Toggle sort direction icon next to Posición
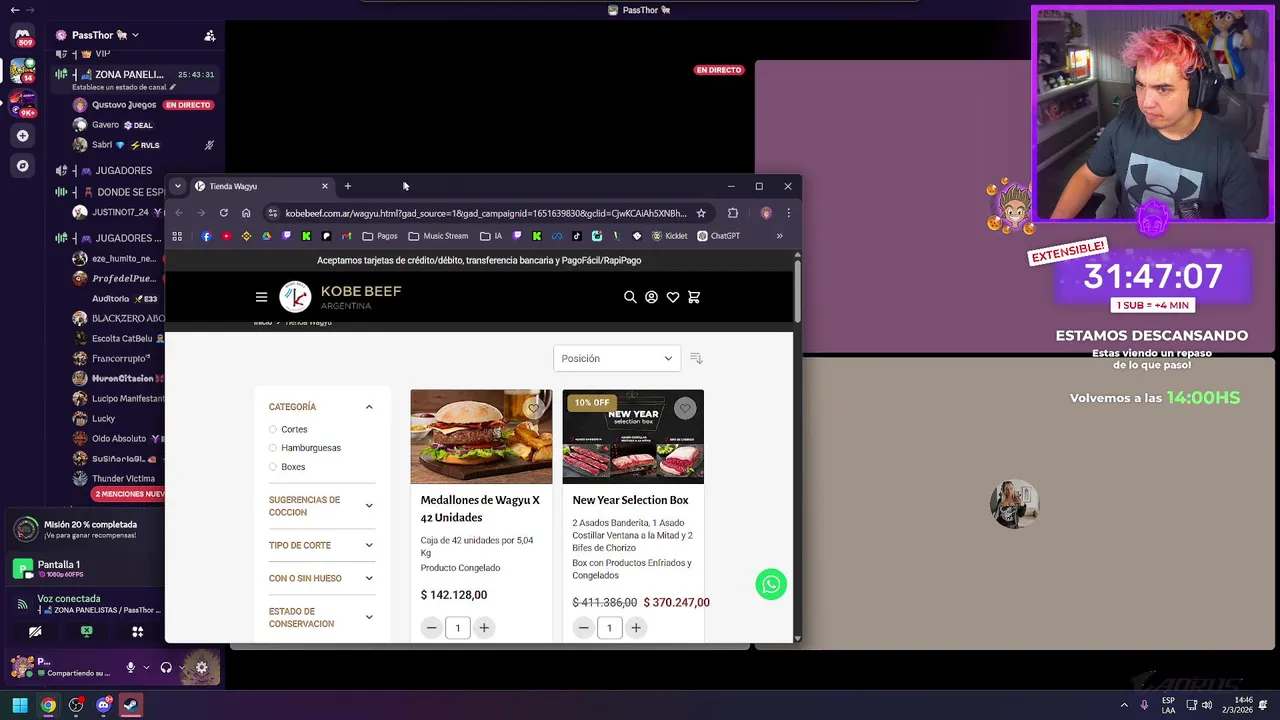The image size is (1280, 720). [x=697, y=358]
